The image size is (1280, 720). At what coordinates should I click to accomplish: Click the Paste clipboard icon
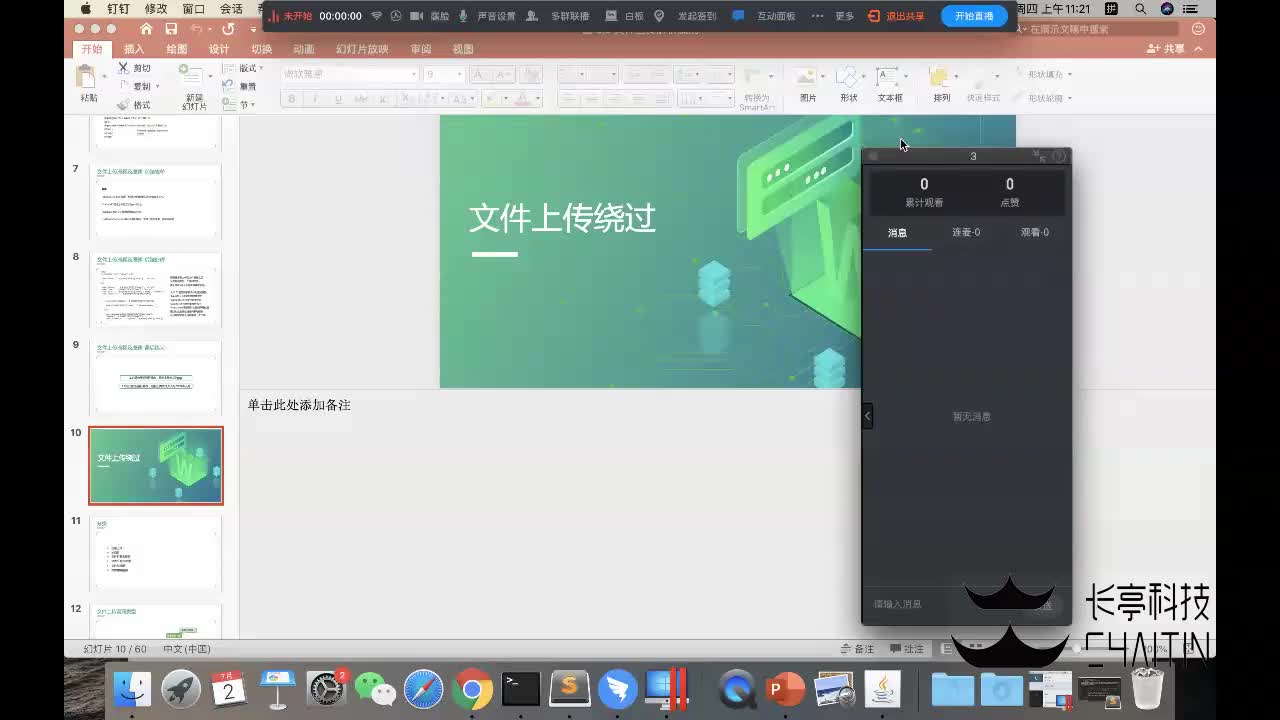click(88, 78)
